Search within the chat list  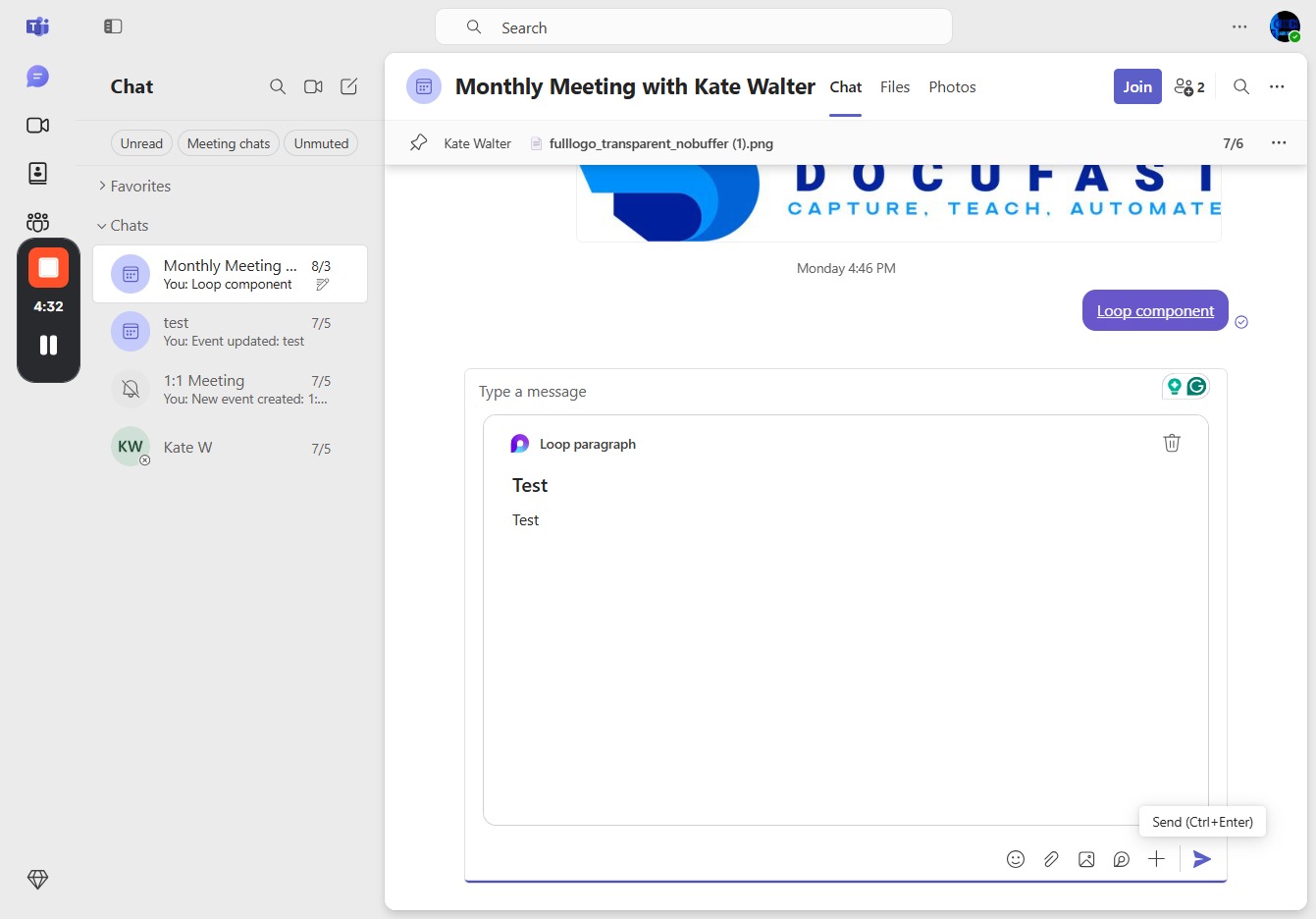[x=278, y=86]
